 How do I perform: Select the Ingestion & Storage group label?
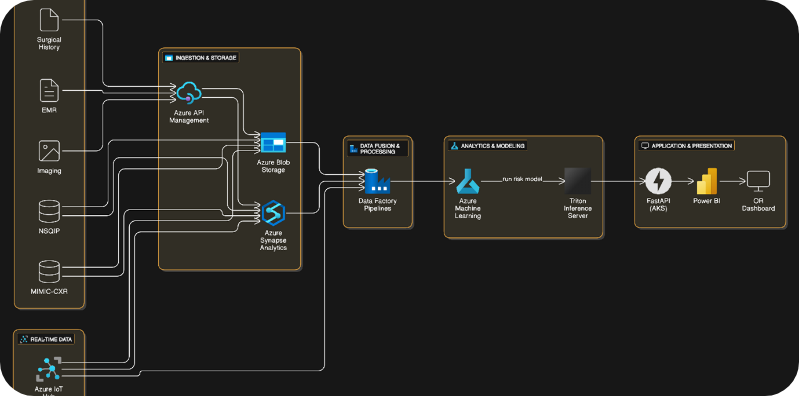click(x=200, y=58)
